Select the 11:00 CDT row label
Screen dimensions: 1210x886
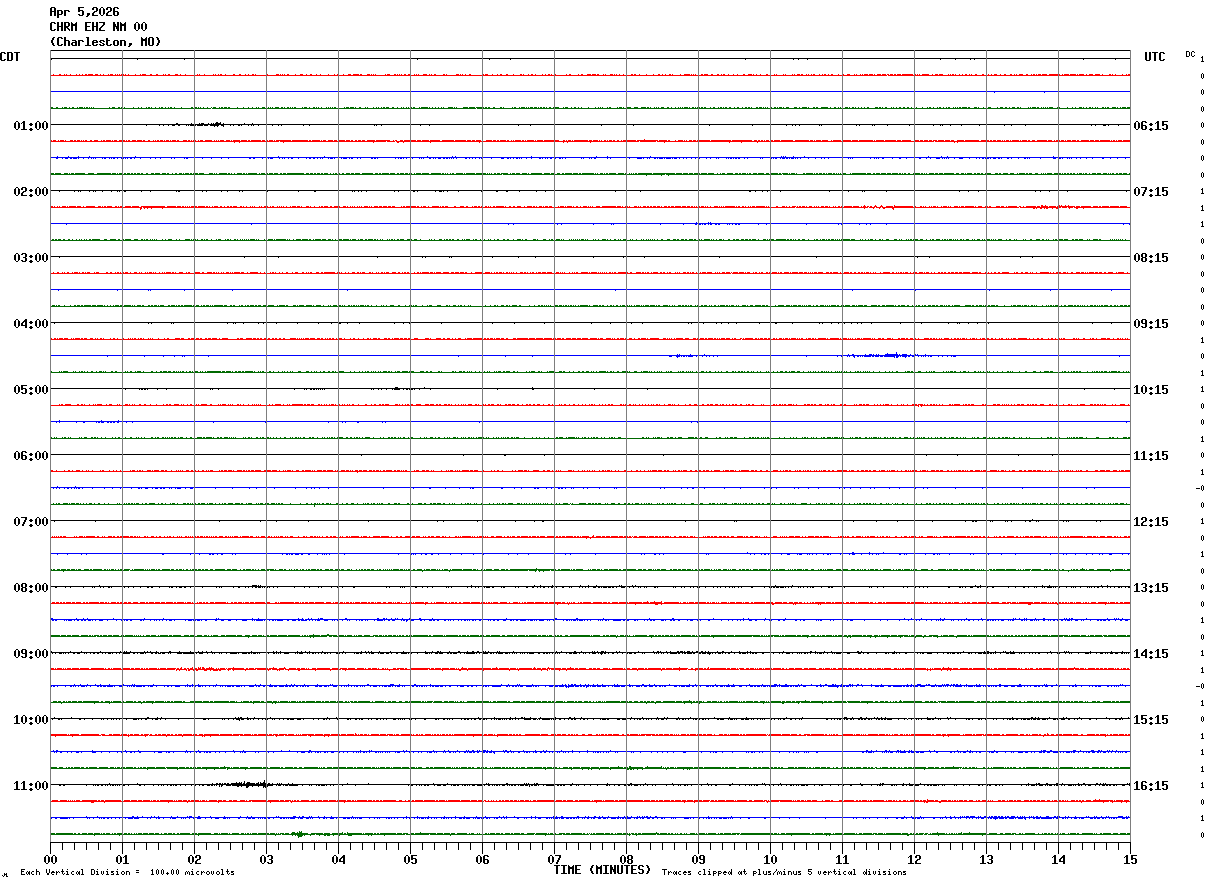pos(31,785)
